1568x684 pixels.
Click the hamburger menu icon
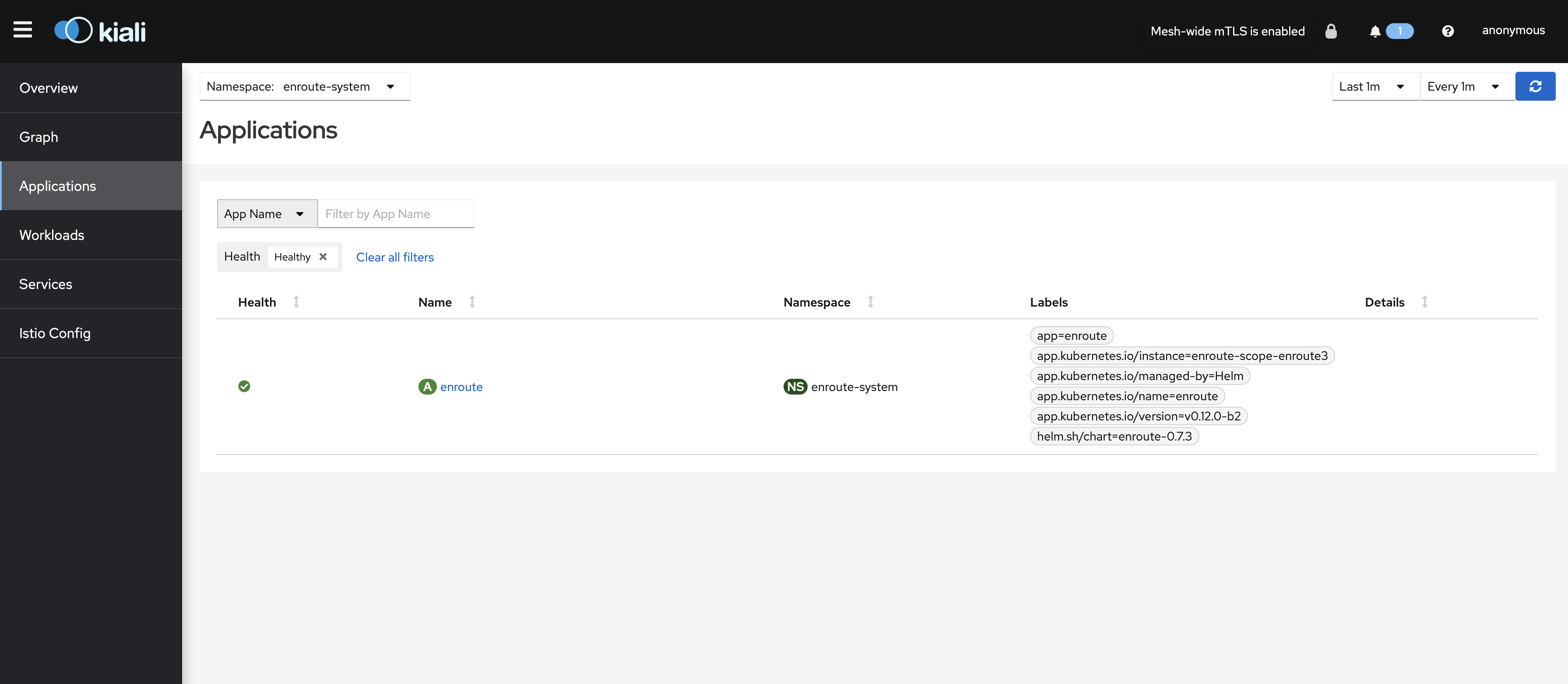pos(22,30)
